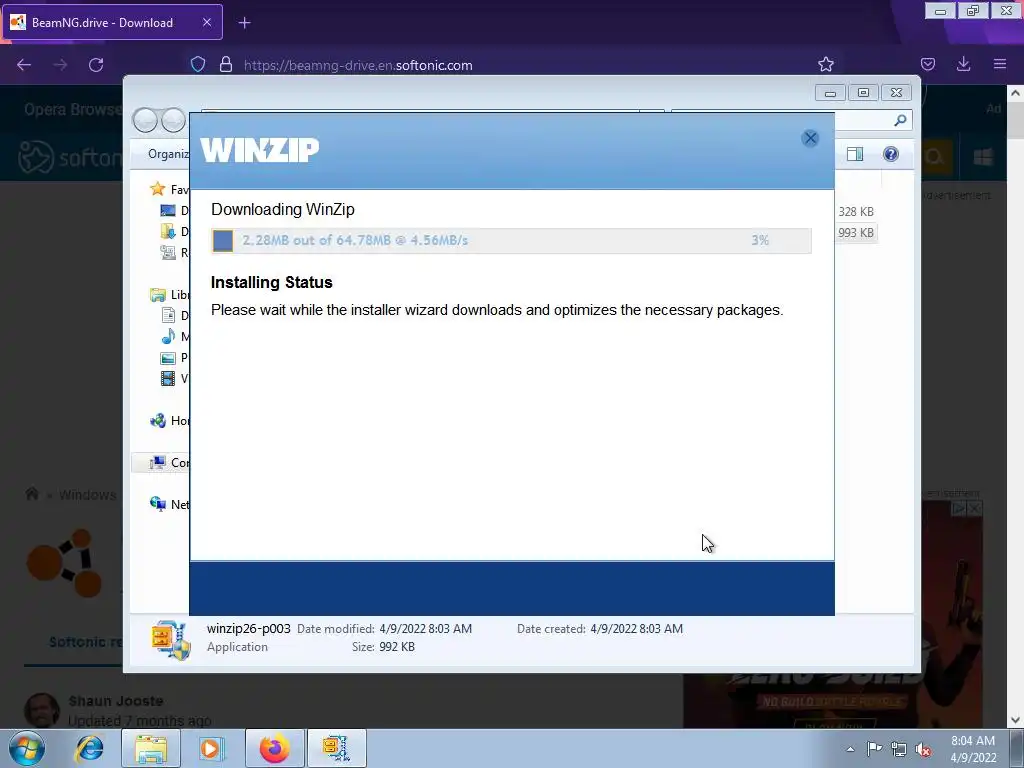Image resolution: width=1024 pixels, height=768 pixels.
Task: Maximize the Explorer window
Action: [x=863, y=93]
